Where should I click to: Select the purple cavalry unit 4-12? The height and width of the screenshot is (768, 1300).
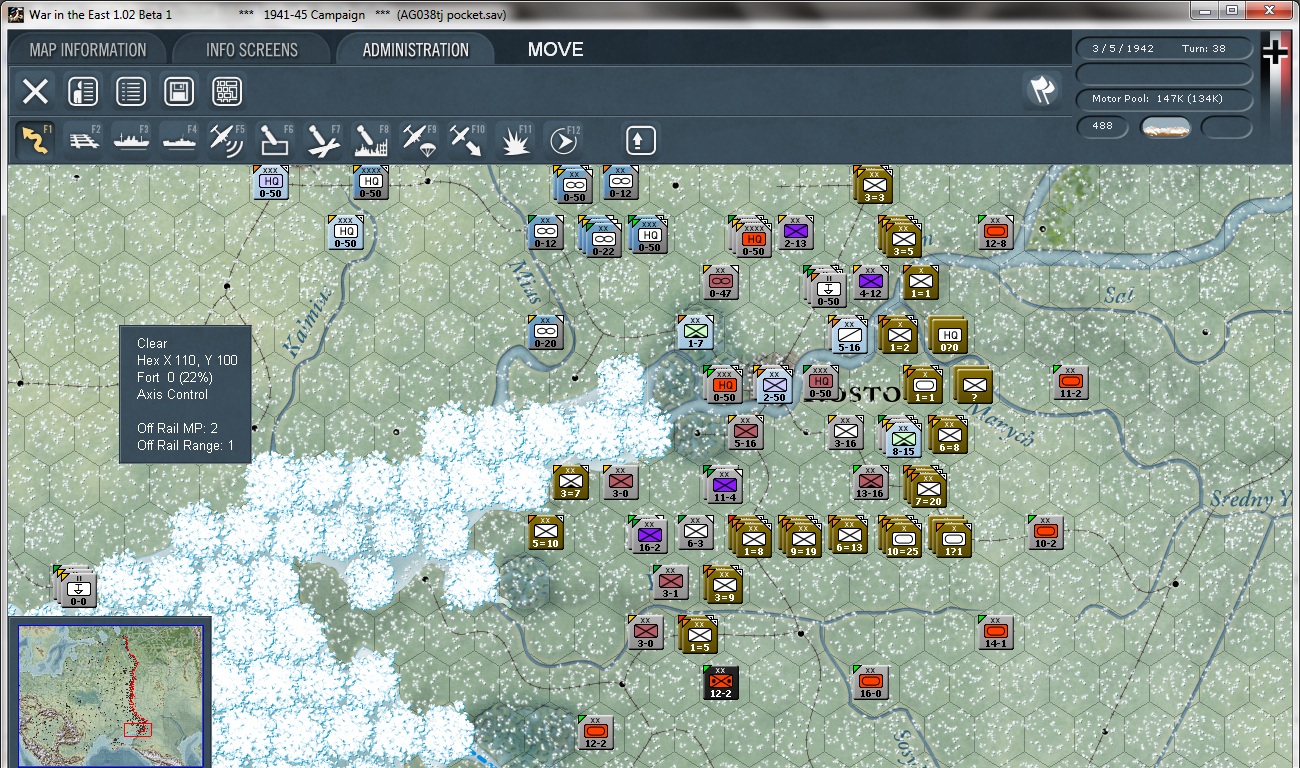pos(870,283)
